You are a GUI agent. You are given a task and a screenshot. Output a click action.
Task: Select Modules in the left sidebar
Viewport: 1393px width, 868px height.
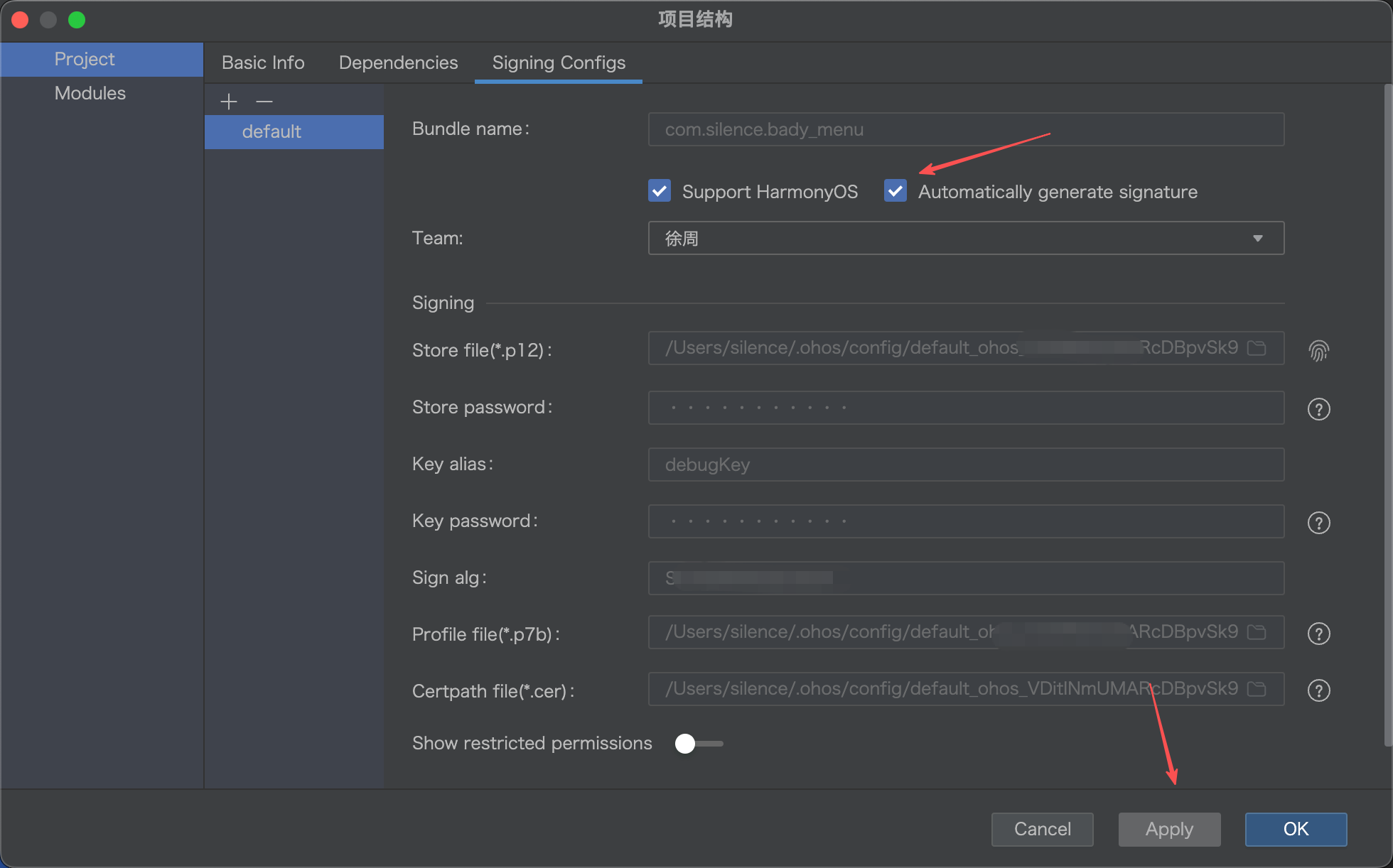90,93
